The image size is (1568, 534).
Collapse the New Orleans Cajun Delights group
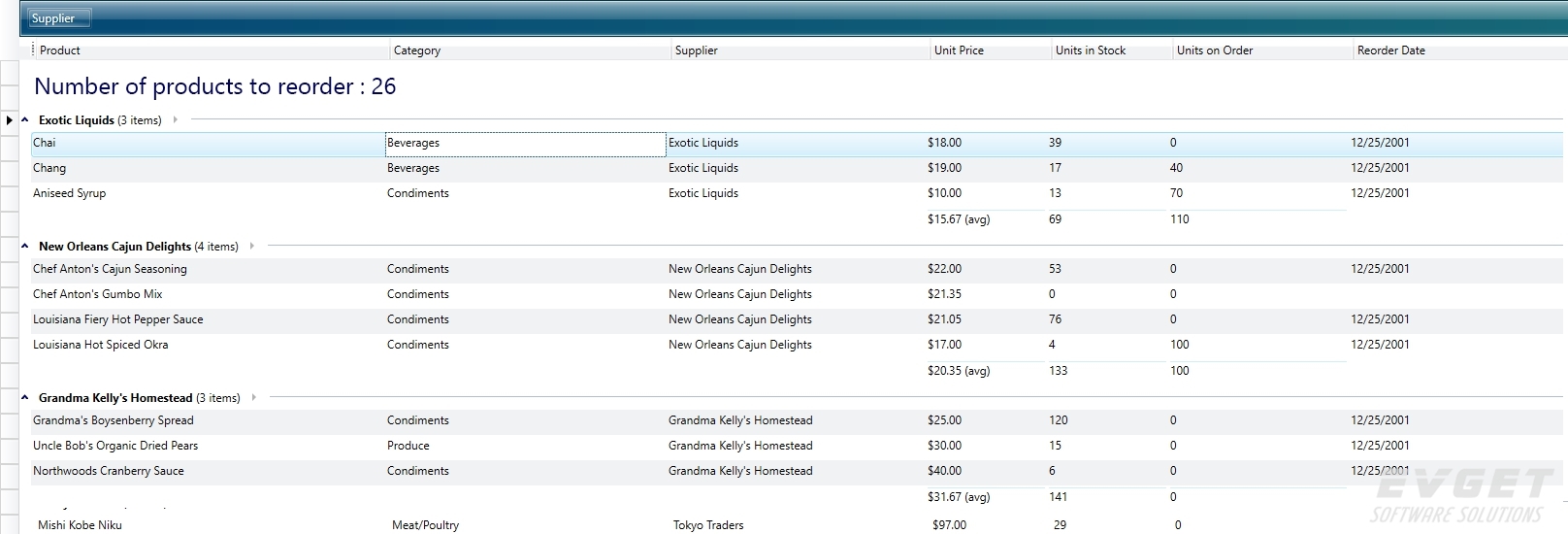pos(25,247)
